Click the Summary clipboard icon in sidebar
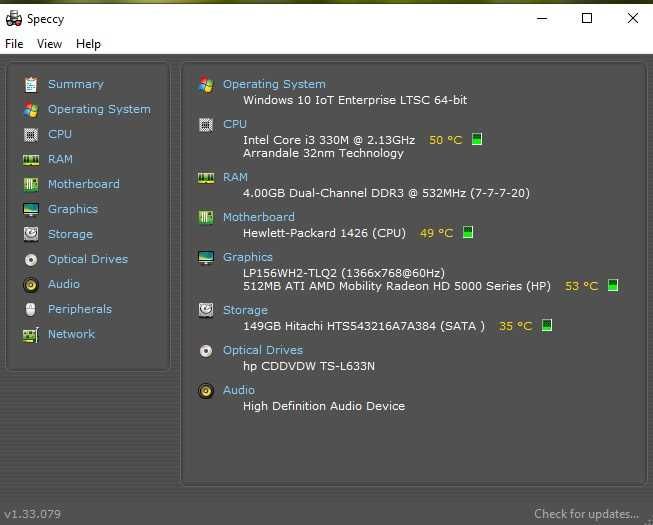 pos(31,85)
